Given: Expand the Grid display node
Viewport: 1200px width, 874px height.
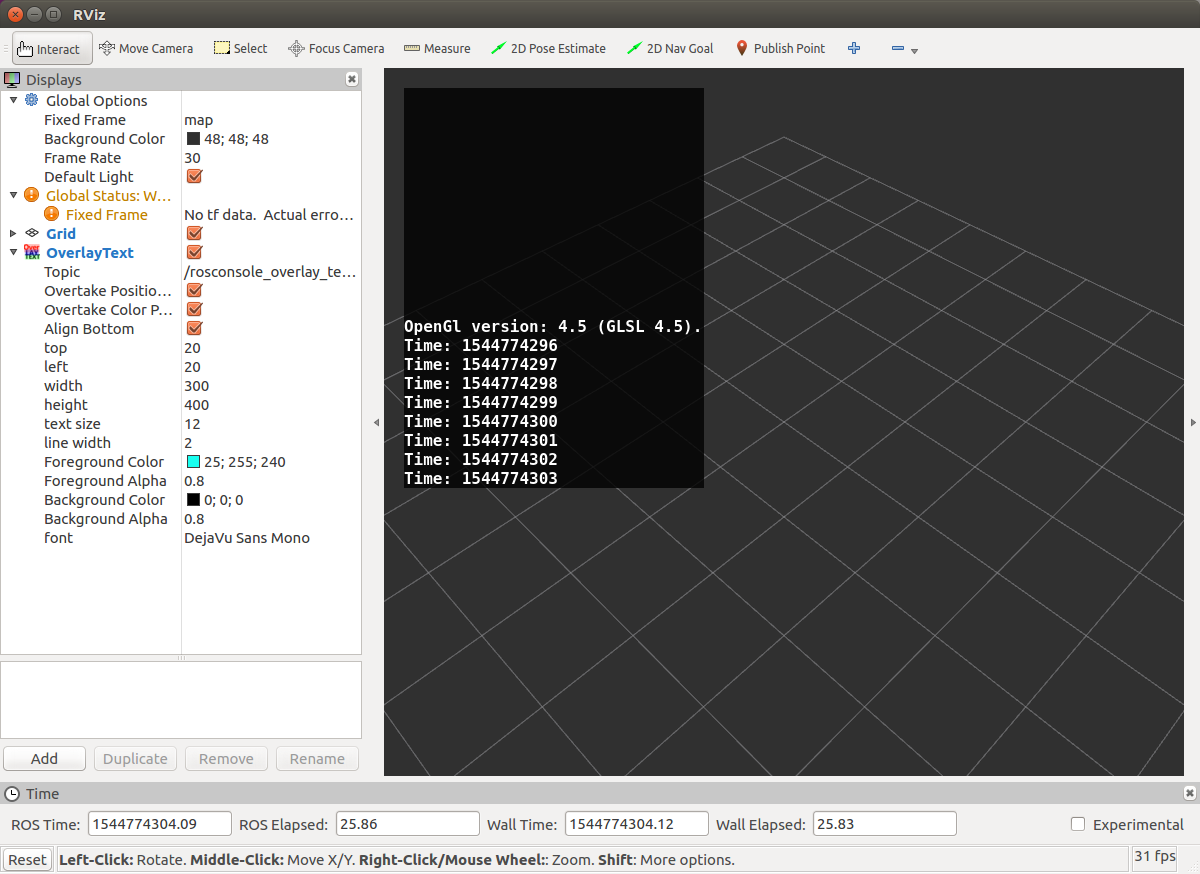Looking at the screenshot, I should [13, 233].
